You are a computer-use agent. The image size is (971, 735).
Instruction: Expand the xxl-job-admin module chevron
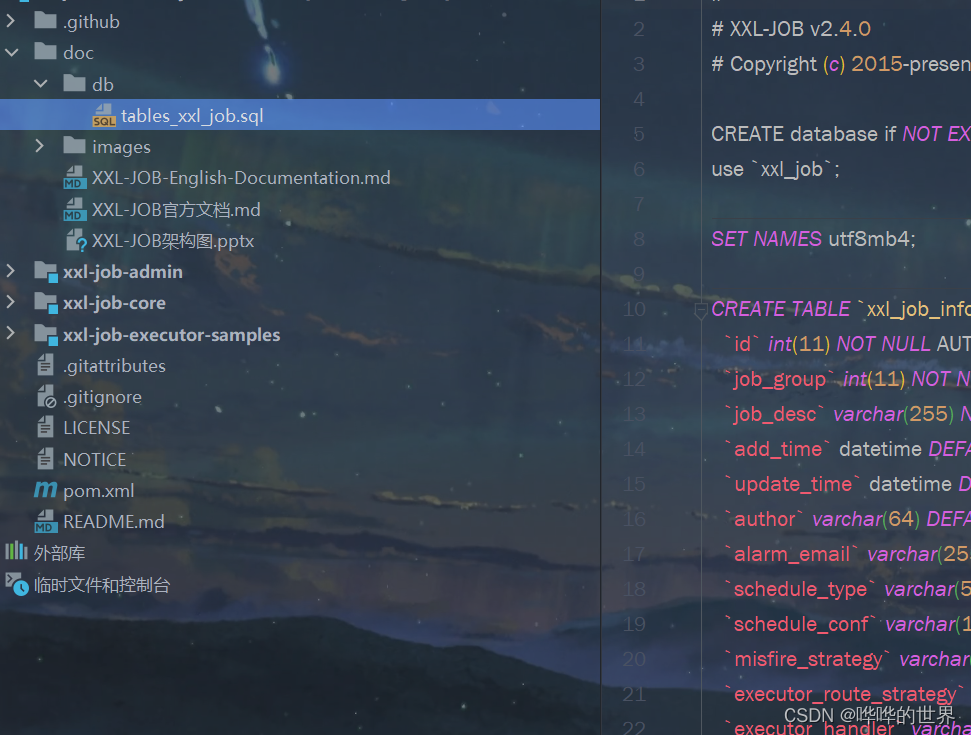tap(11, 271)
